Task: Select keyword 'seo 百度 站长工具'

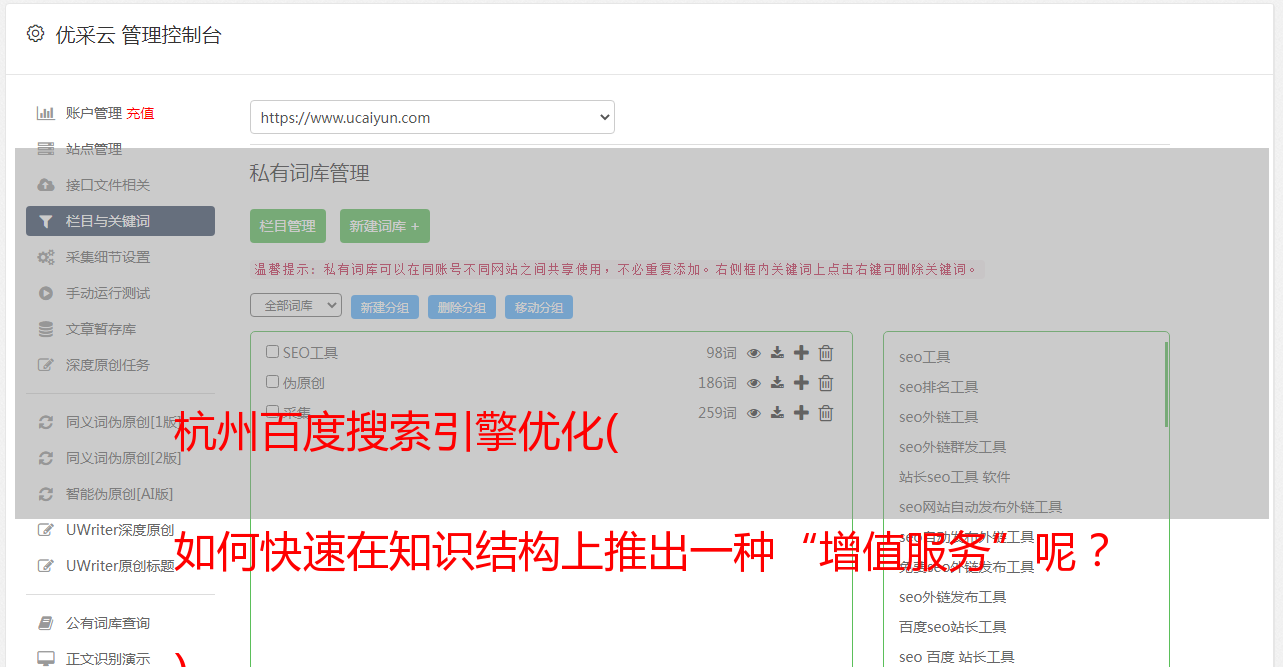Action: 957,657
